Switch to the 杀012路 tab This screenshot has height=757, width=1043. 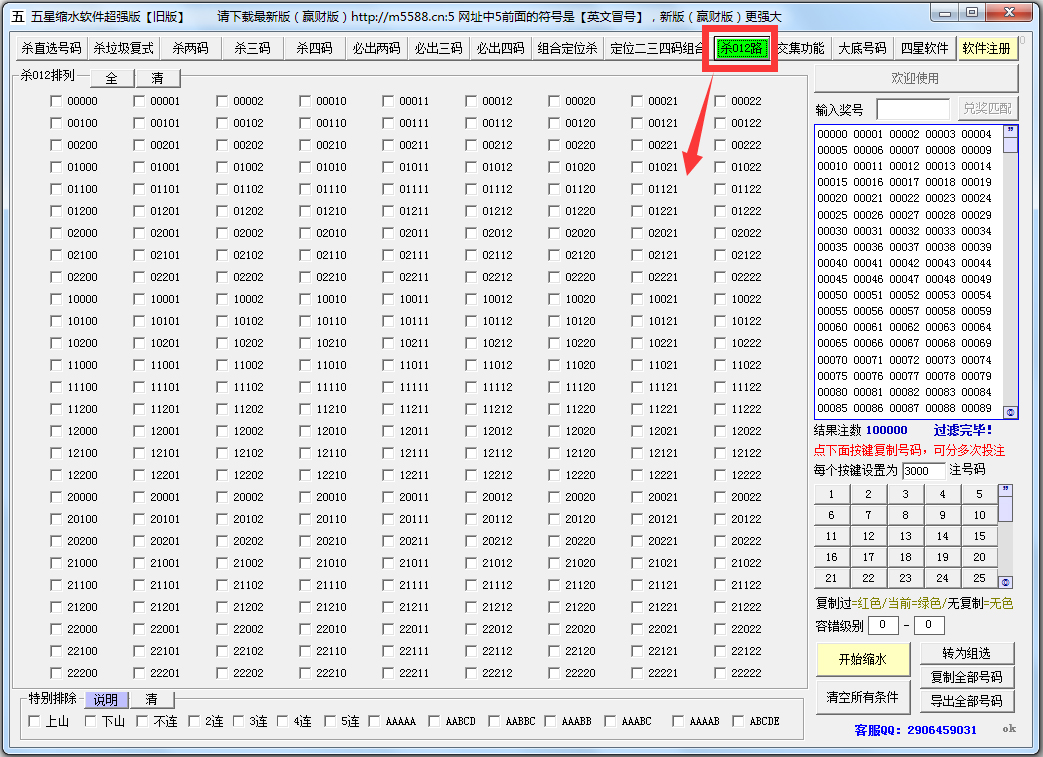point(741,48)
